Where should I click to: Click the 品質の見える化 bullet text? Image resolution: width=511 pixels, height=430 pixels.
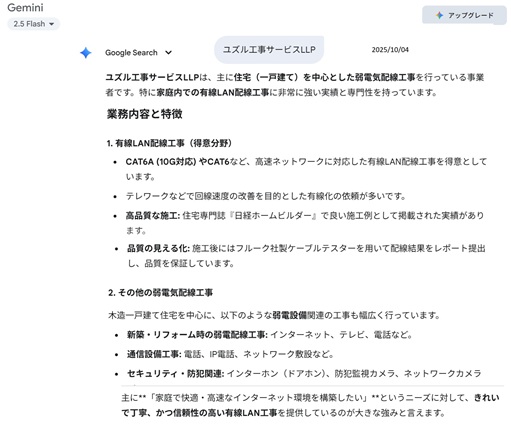[x=306, y=256]
